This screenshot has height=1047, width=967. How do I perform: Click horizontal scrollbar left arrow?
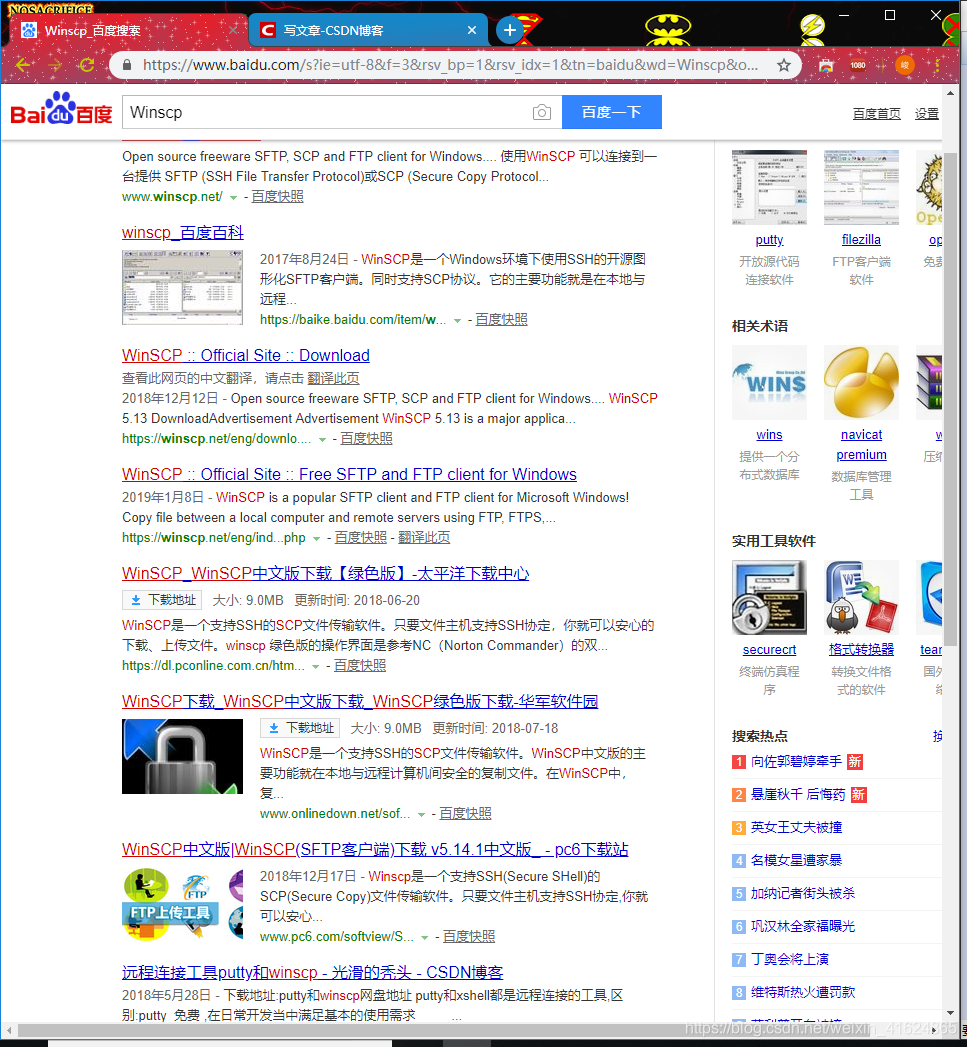tap(8, 1030)
